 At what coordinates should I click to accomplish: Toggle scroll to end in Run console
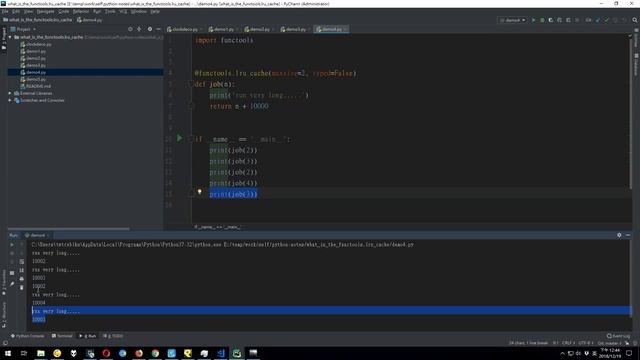(22, 270)
